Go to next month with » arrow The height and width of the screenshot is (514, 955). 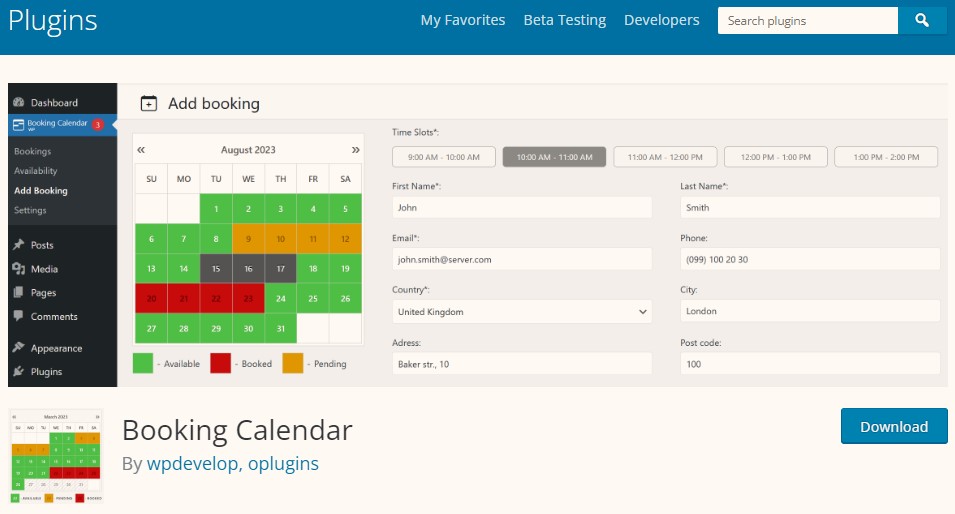click(356, 150)
